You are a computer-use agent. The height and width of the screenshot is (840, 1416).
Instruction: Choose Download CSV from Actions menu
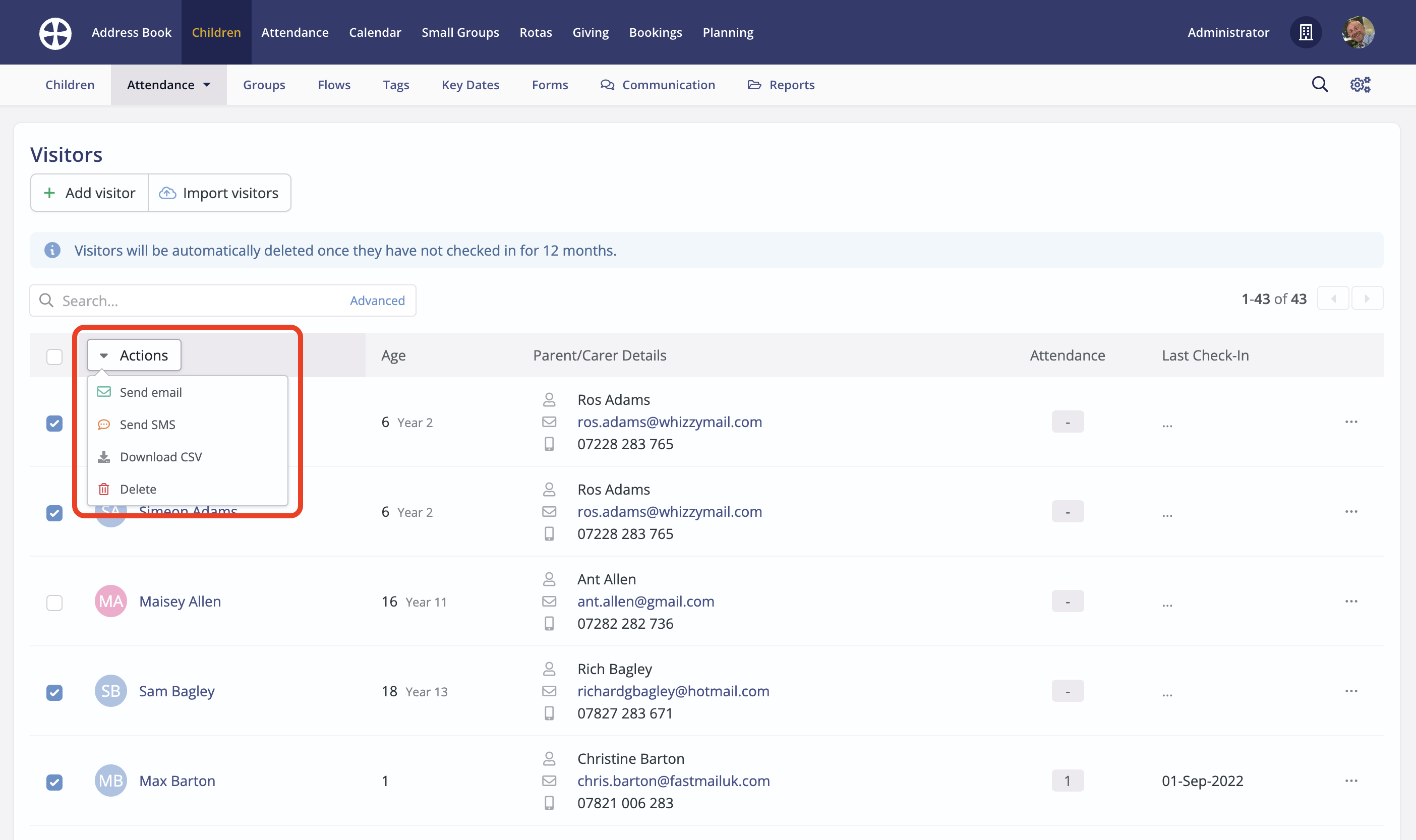161,457
